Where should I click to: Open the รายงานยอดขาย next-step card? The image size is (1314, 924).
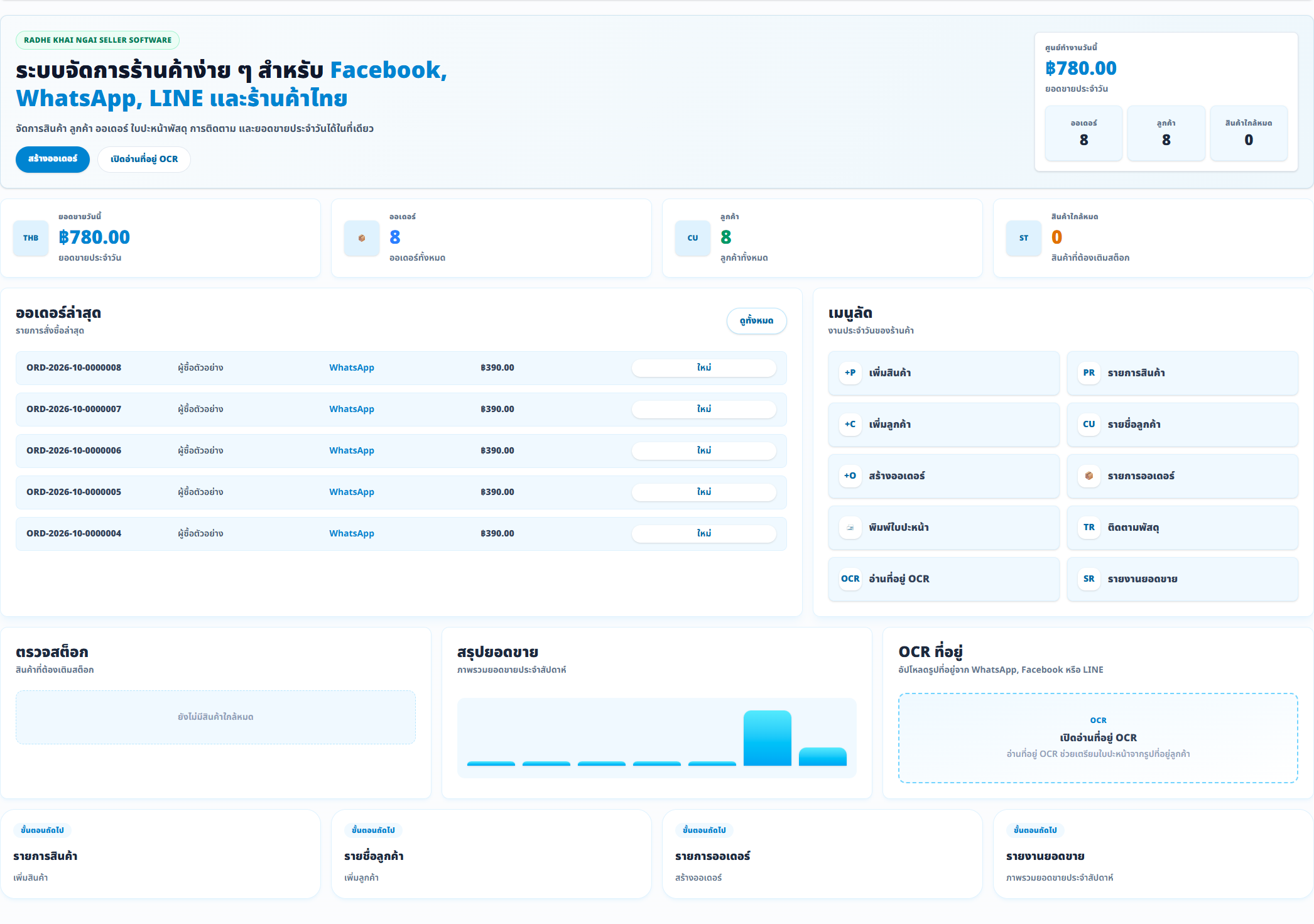click(1153, 854)
